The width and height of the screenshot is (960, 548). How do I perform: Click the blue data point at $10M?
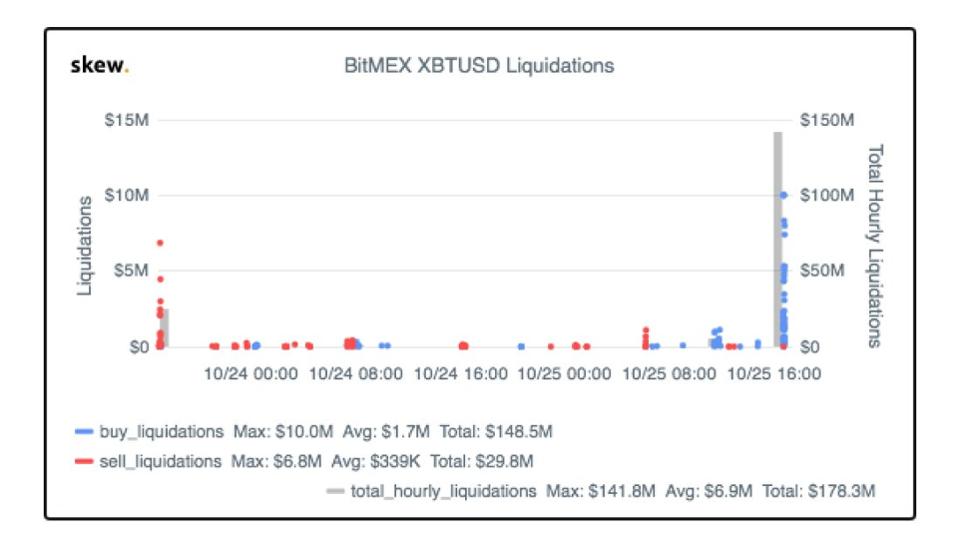784,195
